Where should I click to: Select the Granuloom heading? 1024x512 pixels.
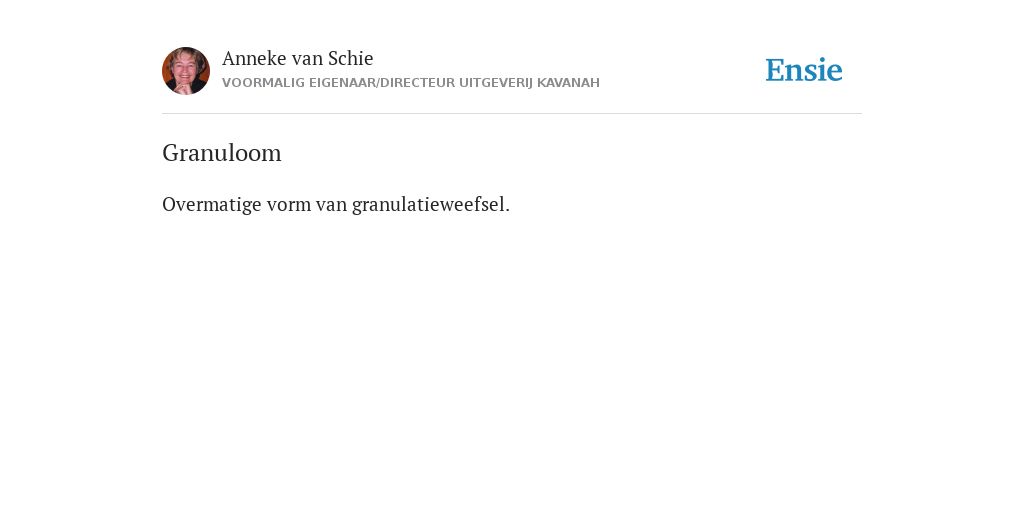(221, 153)
